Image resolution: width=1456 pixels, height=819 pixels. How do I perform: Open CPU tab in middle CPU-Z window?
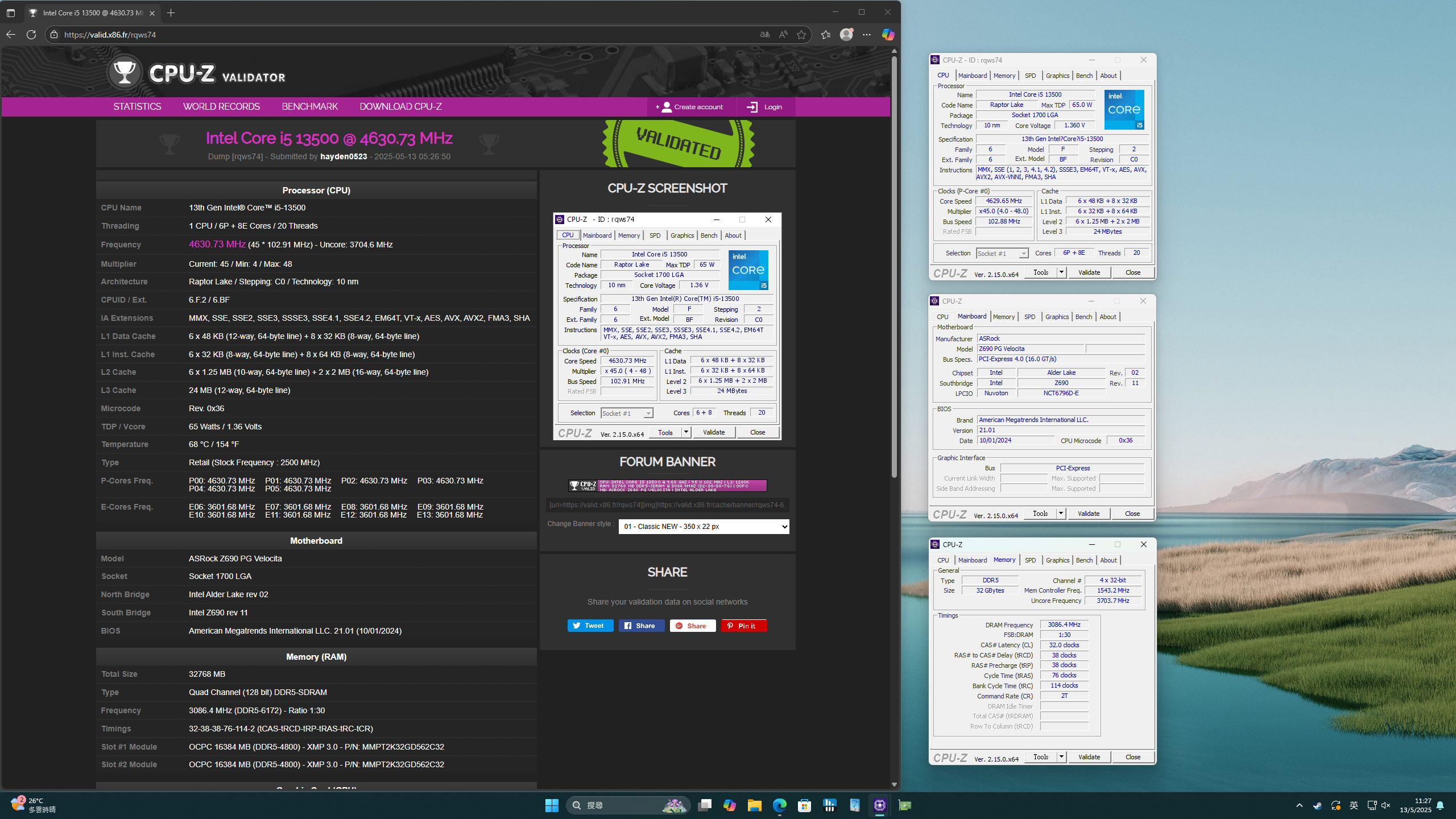(942, 317)
